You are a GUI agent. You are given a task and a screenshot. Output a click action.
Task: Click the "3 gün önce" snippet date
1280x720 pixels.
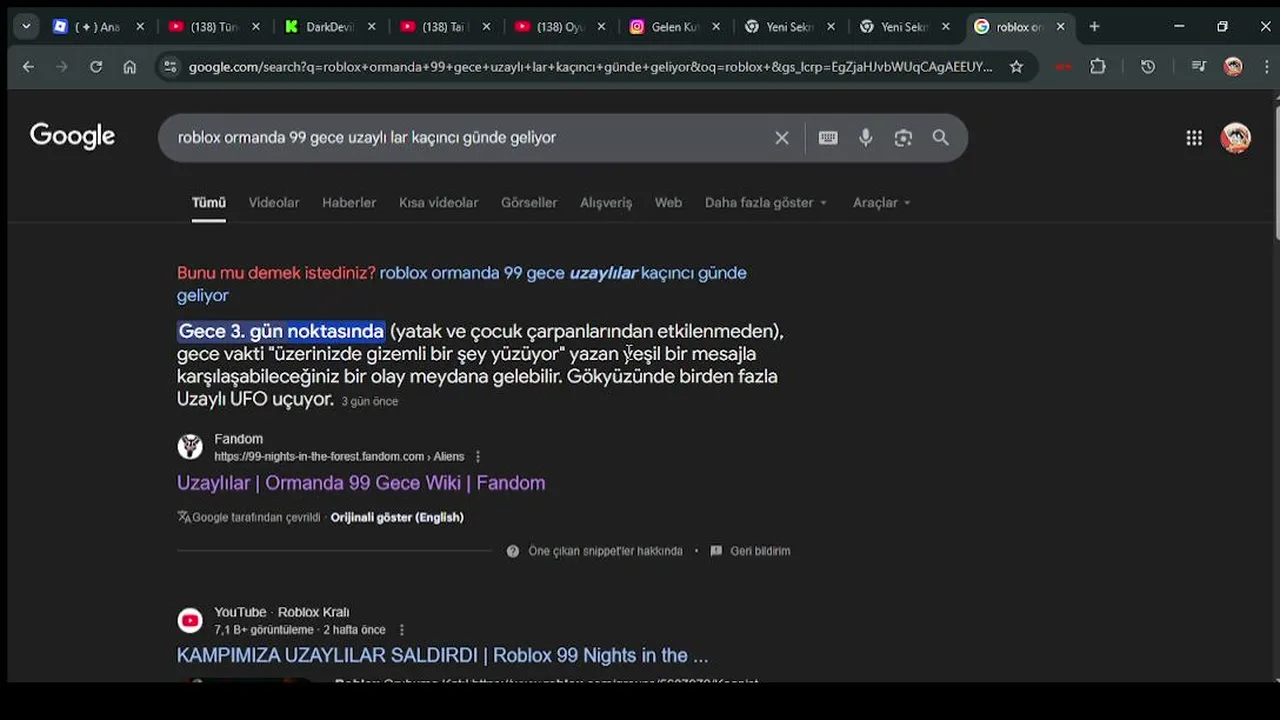(x=370, y=401)
